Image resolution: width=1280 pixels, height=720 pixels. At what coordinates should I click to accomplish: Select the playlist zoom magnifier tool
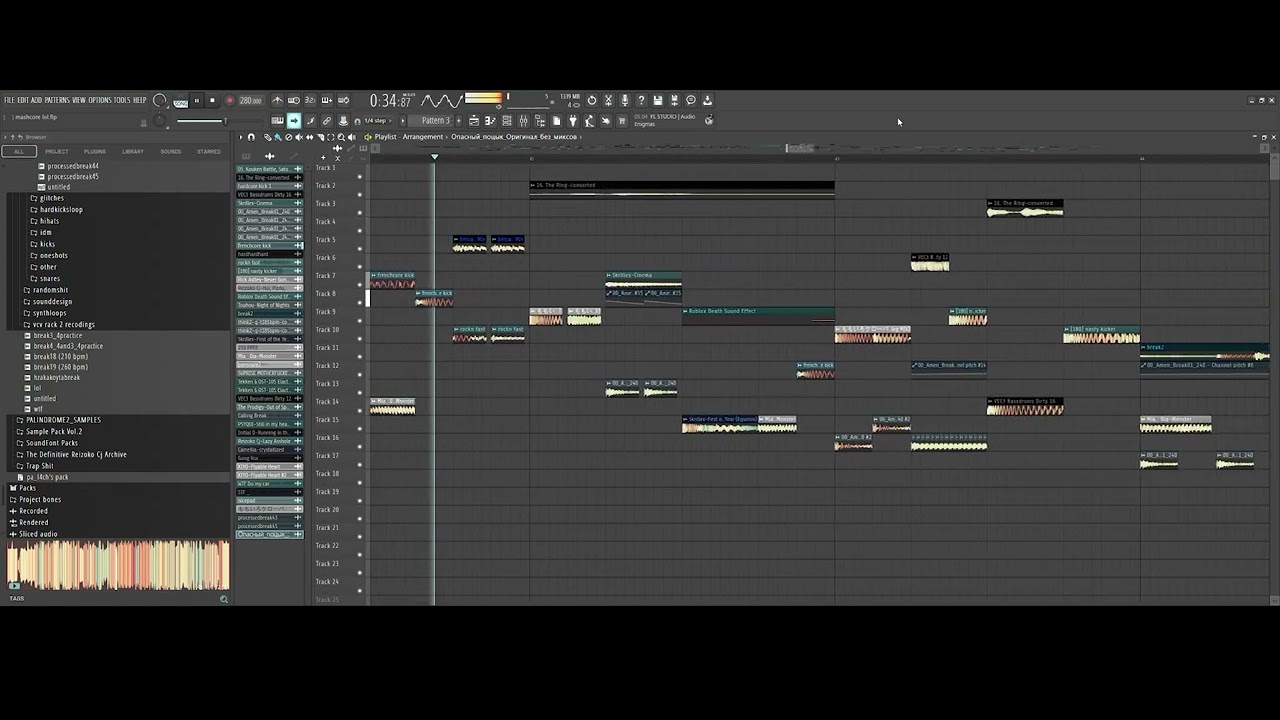pos(340,137)
